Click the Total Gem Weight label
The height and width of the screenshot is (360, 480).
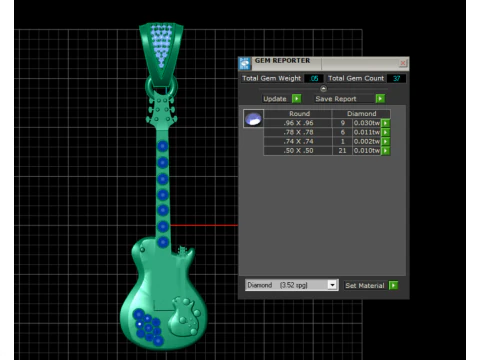pos(271,78)
